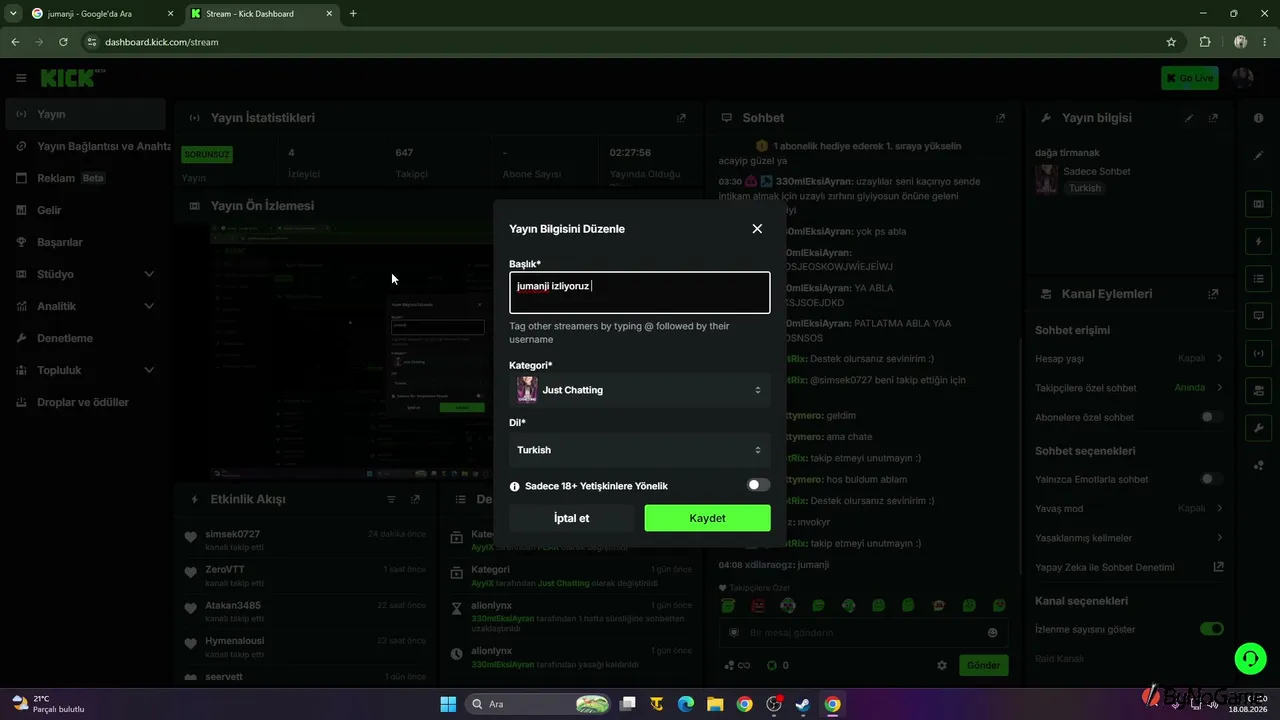The image size is (1280, 720).
Task: Open File Explorer from the taskbar
Action: pos(715,704)
